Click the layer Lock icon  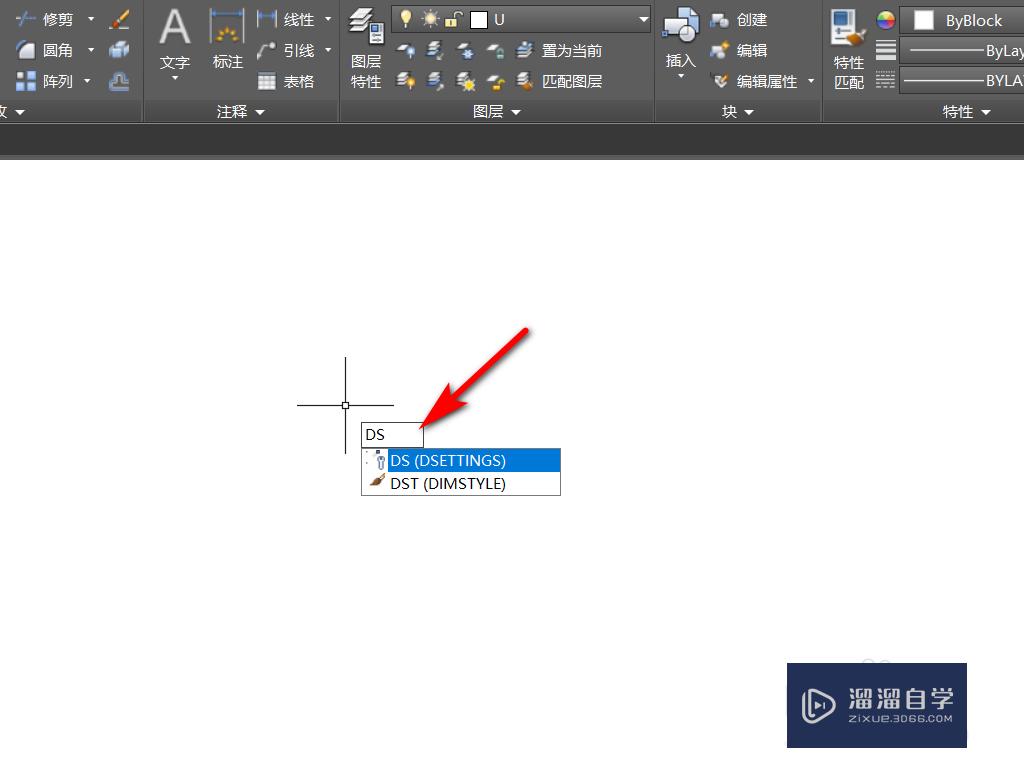coord(495,50)
